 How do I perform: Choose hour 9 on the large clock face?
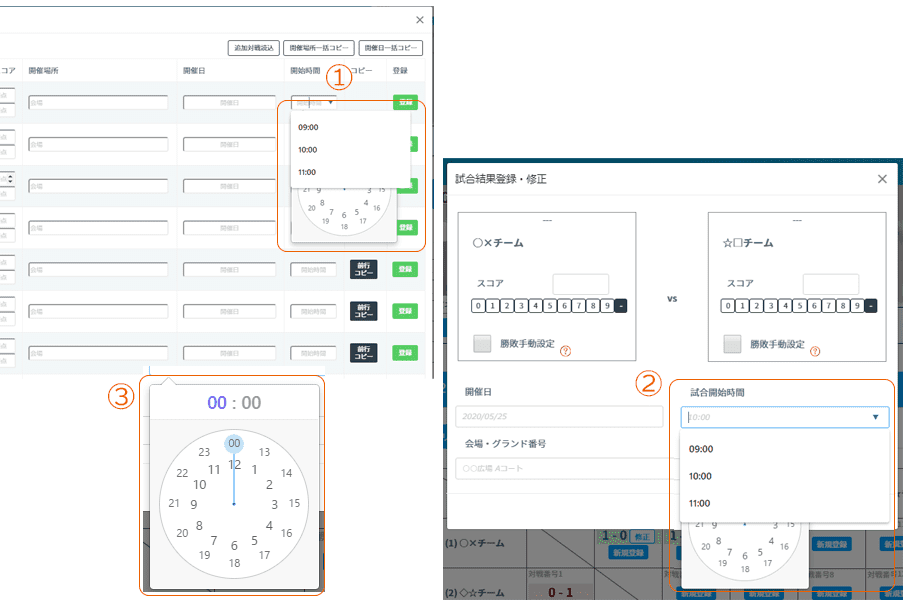[194, 504]
